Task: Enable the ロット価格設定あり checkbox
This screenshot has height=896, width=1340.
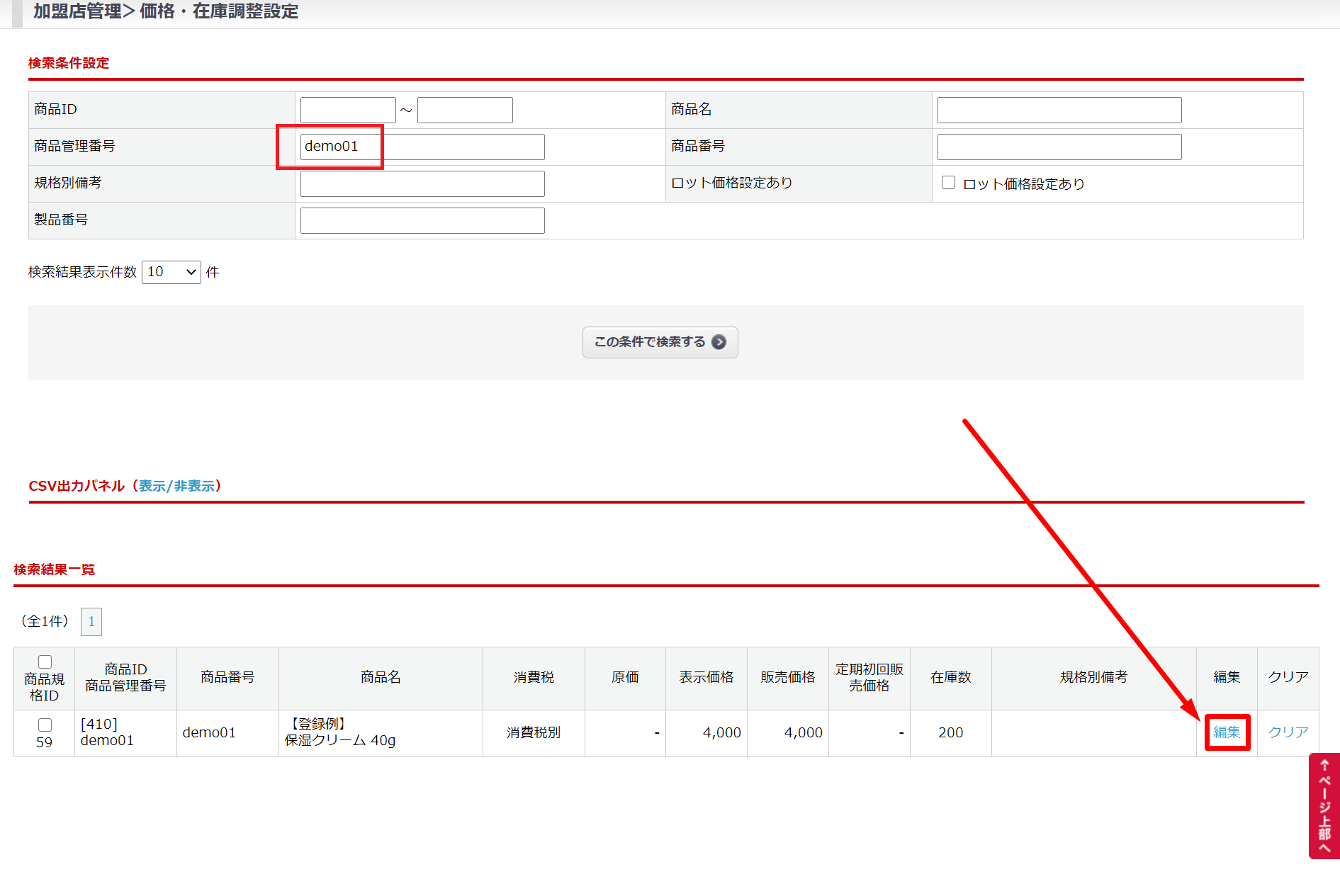Action: tap(948, 183)
